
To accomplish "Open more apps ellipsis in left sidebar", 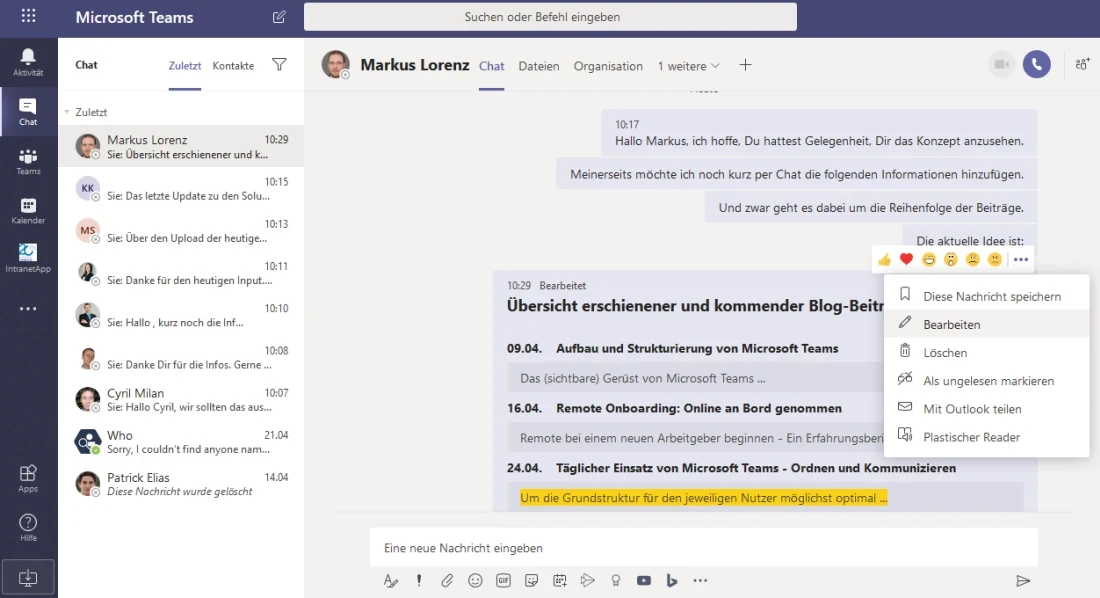I will click(x=28, y=308).
